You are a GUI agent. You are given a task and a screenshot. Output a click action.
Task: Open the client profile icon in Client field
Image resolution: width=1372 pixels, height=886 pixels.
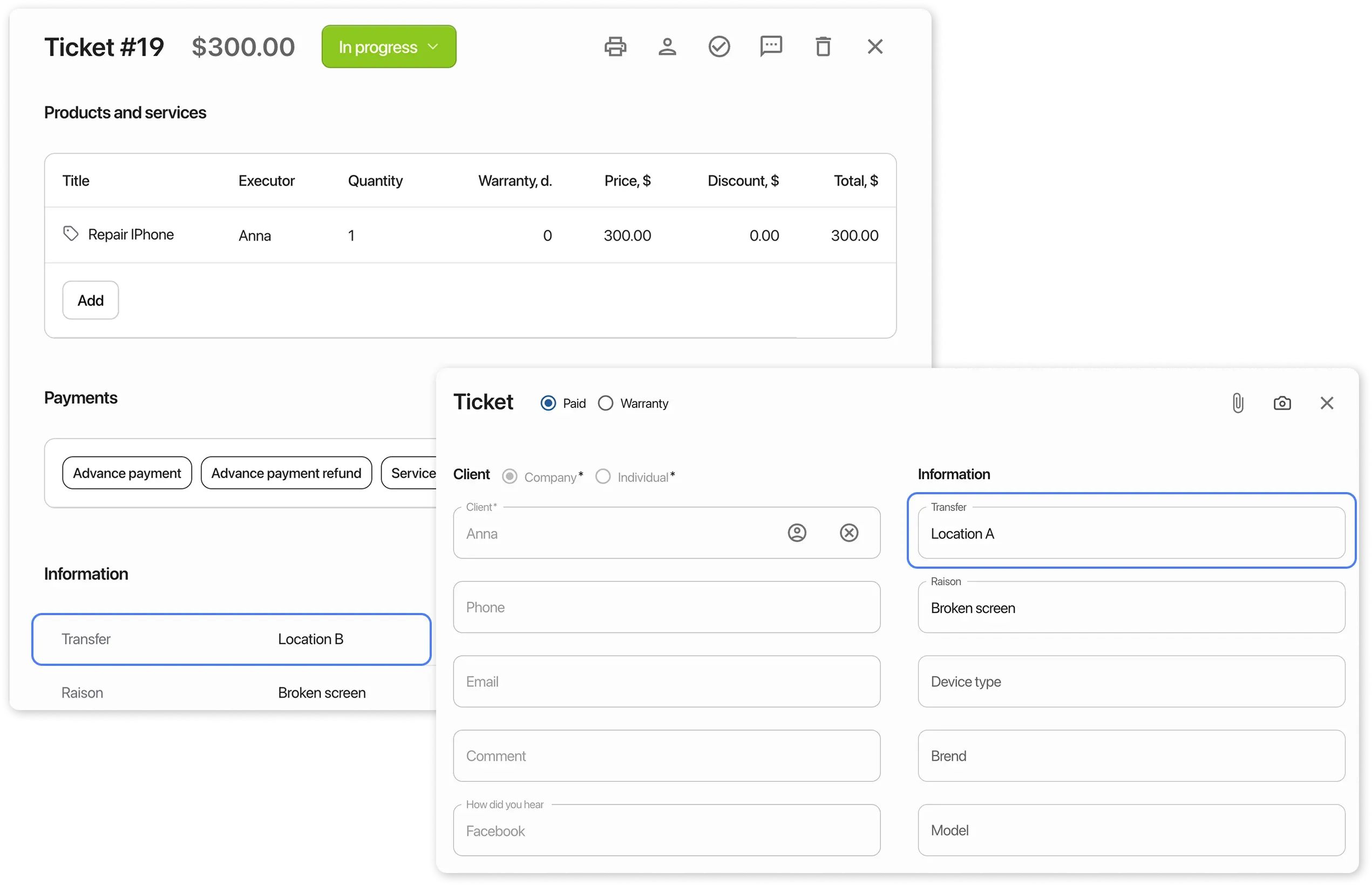coord(797,533)
